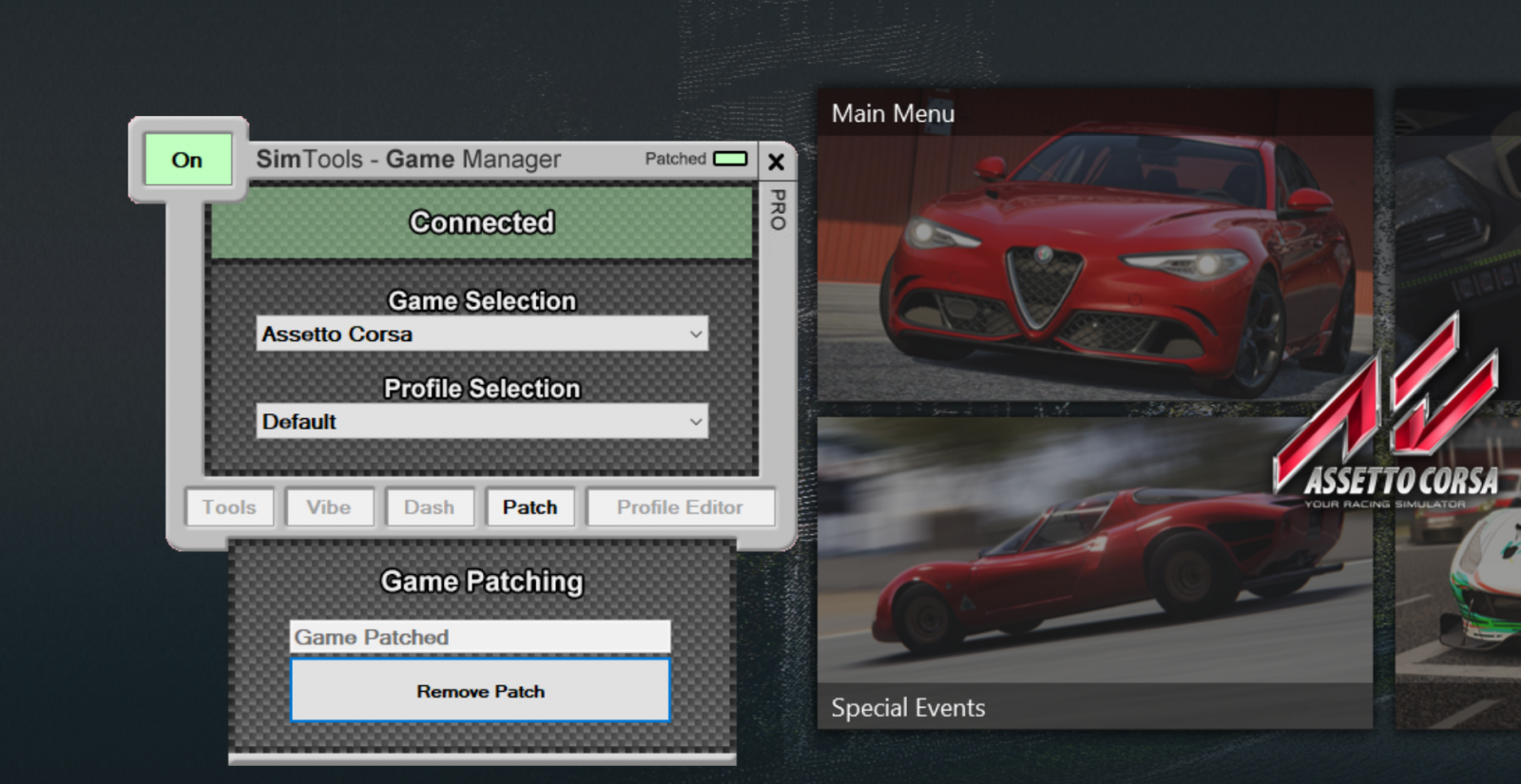Click the vertical PRO label

click(778, 210)
